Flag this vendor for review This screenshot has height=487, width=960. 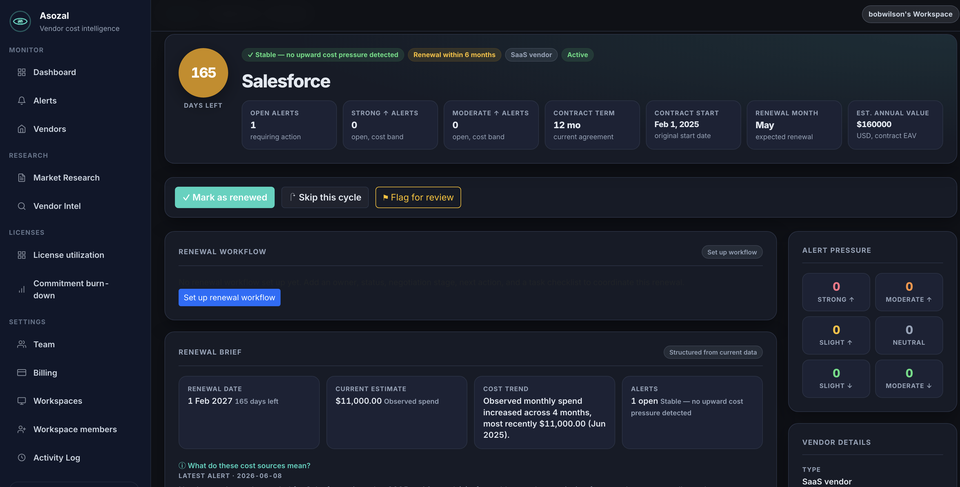pos(418,197)
